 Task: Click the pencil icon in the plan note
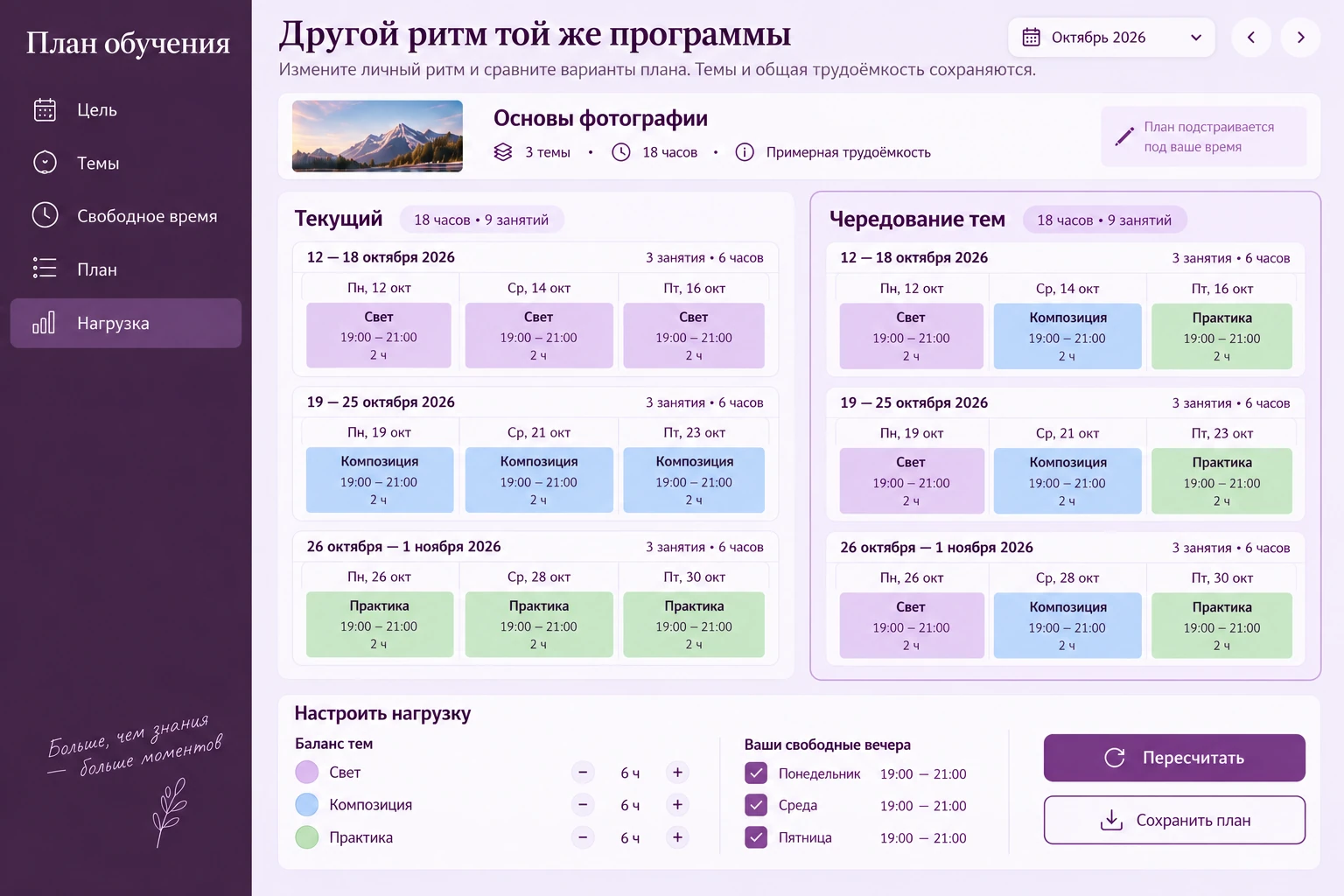(1124, 136)
